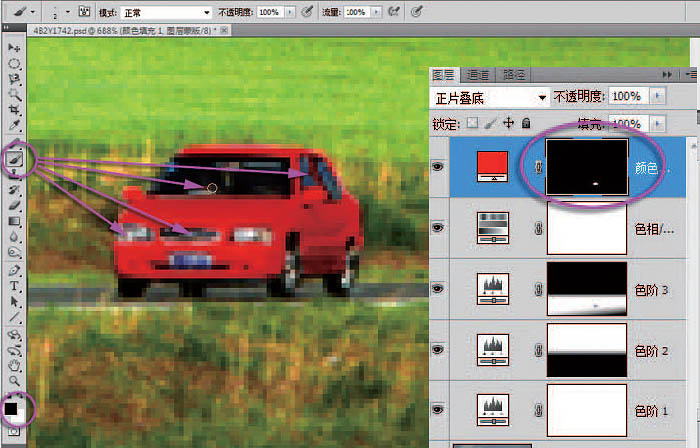Select the Move tool

[x=14, y=48]
